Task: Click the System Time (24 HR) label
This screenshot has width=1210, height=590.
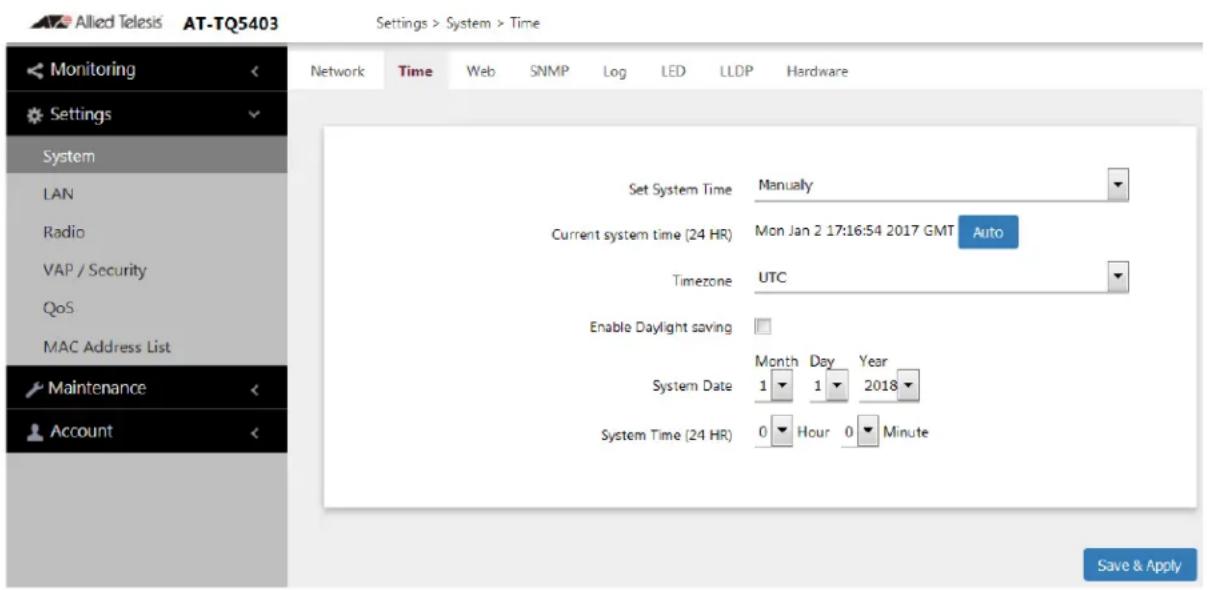Action: (x=666, y=435)
